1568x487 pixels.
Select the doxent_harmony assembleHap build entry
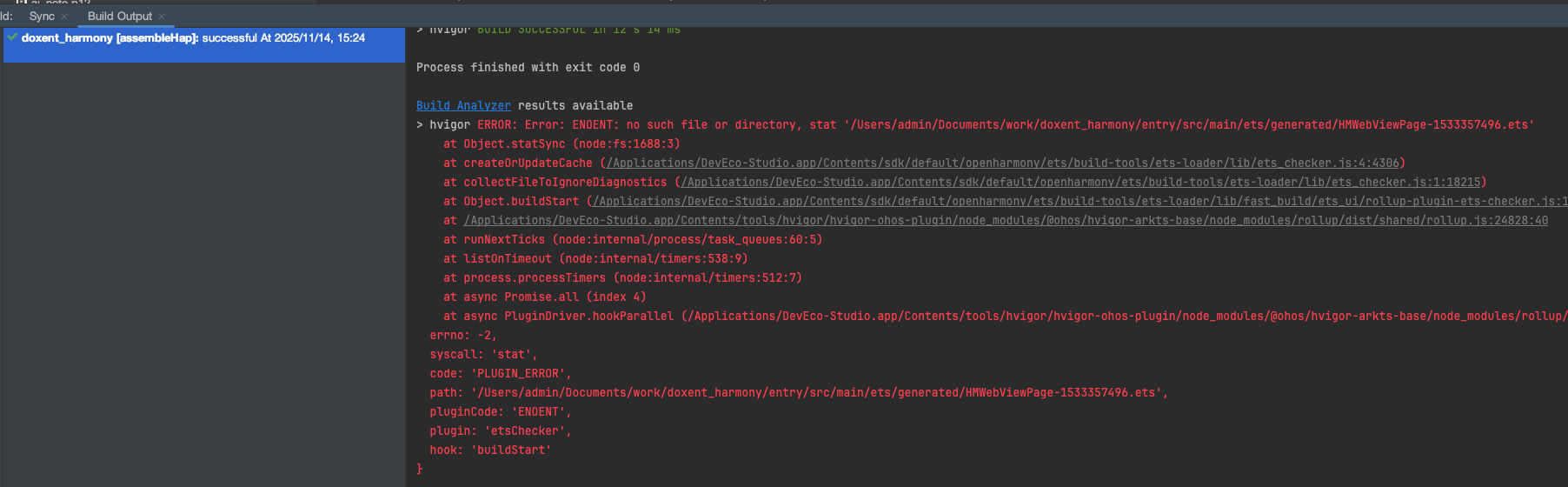193,38
